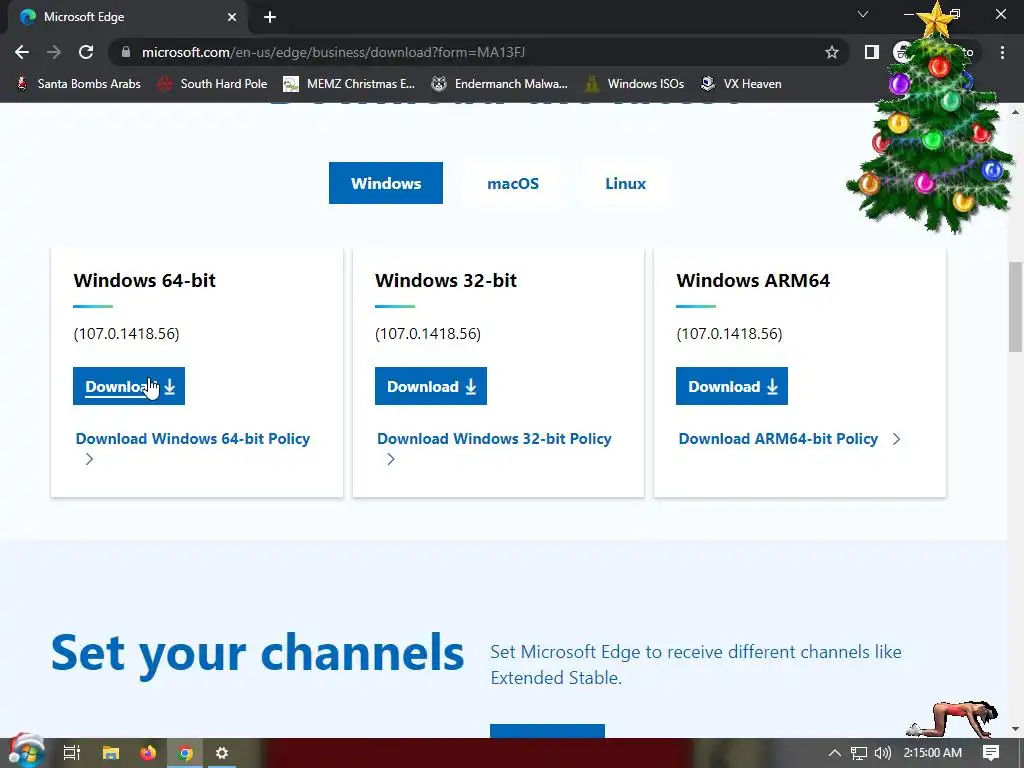
Task: Click the network tray icon
Action: coord(859,753)
